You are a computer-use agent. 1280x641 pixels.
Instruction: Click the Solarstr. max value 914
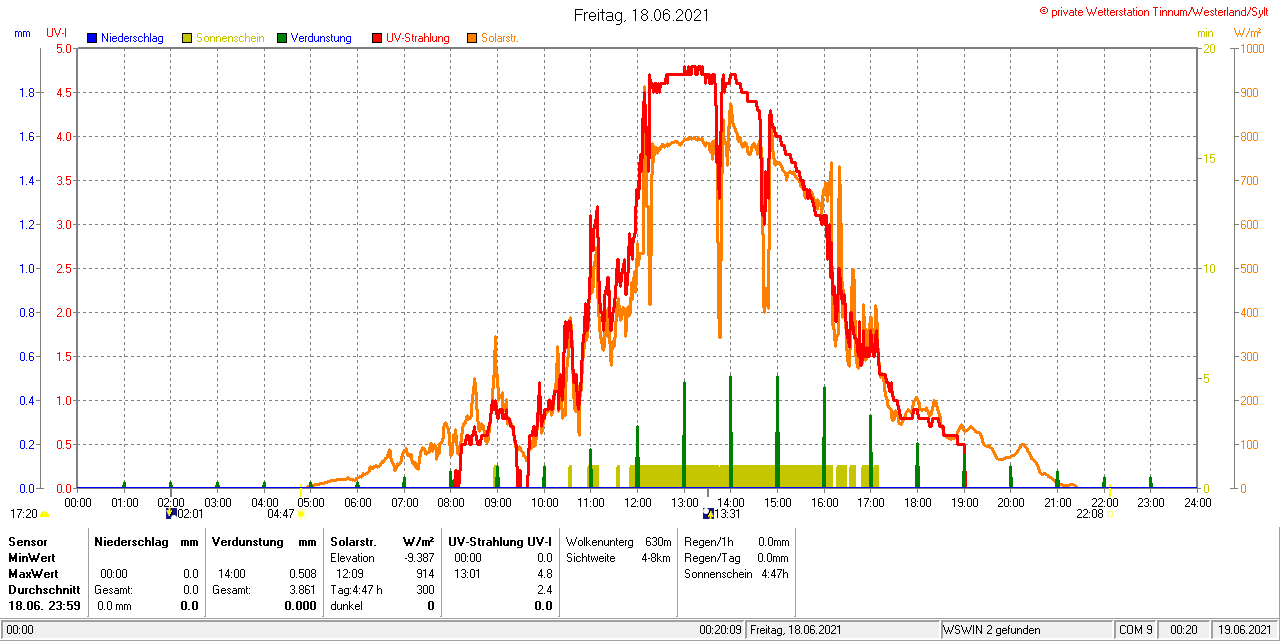click(x=425, y=574)
